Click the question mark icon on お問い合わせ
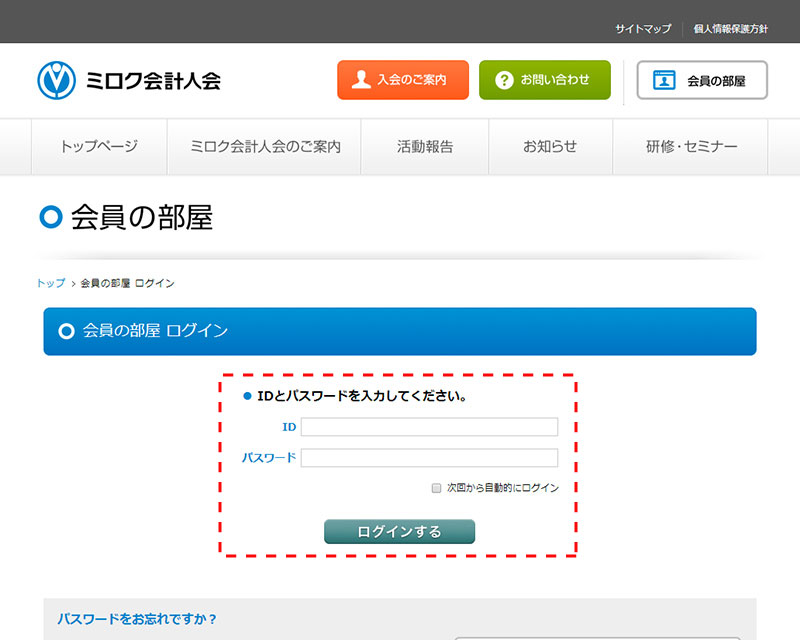800x640 pixels. 504,80
